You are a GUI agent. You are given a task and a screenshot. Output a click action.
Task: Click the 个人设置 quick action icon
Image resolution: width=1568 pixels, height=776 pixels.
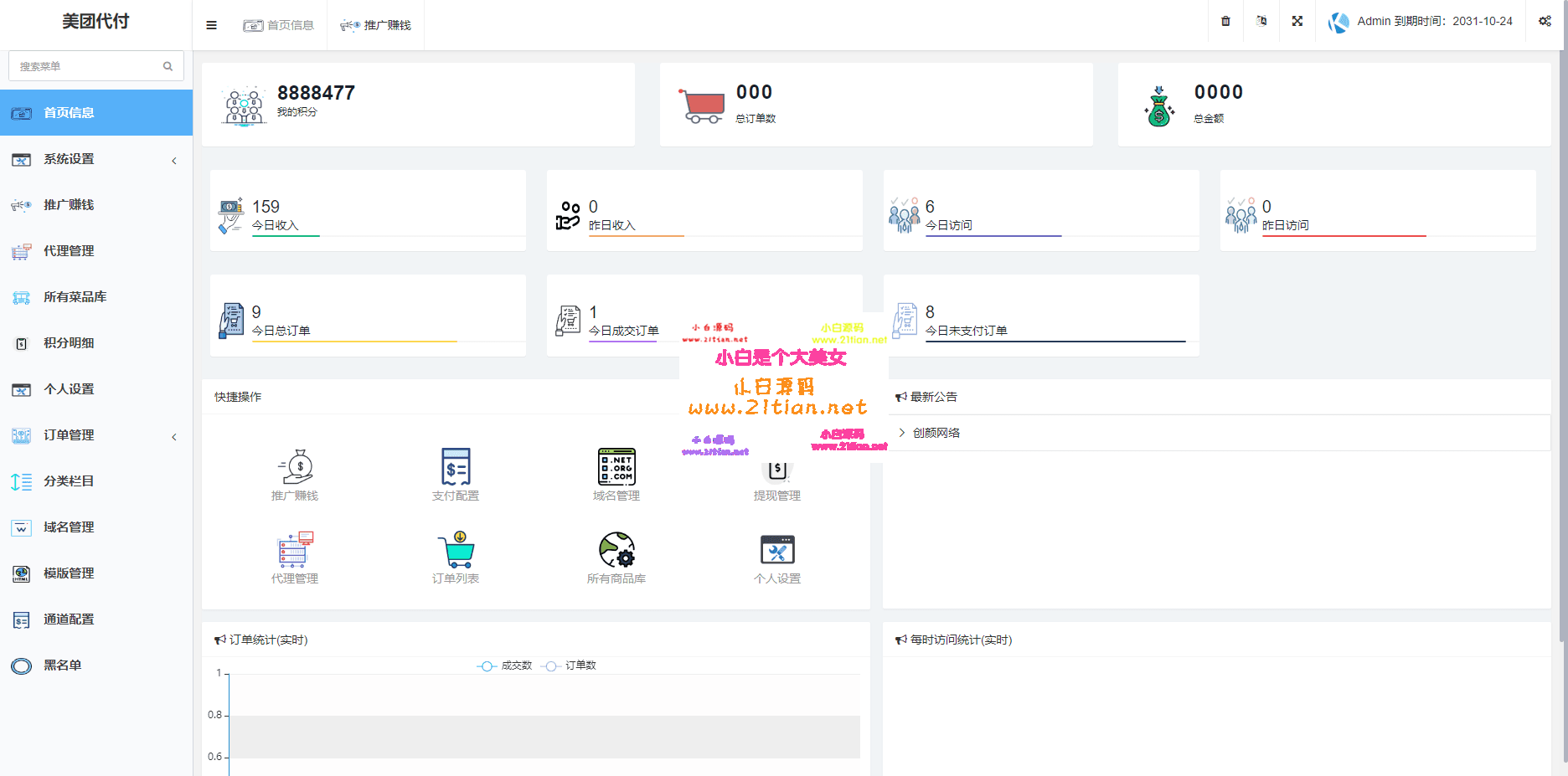[x=777, y=550]
